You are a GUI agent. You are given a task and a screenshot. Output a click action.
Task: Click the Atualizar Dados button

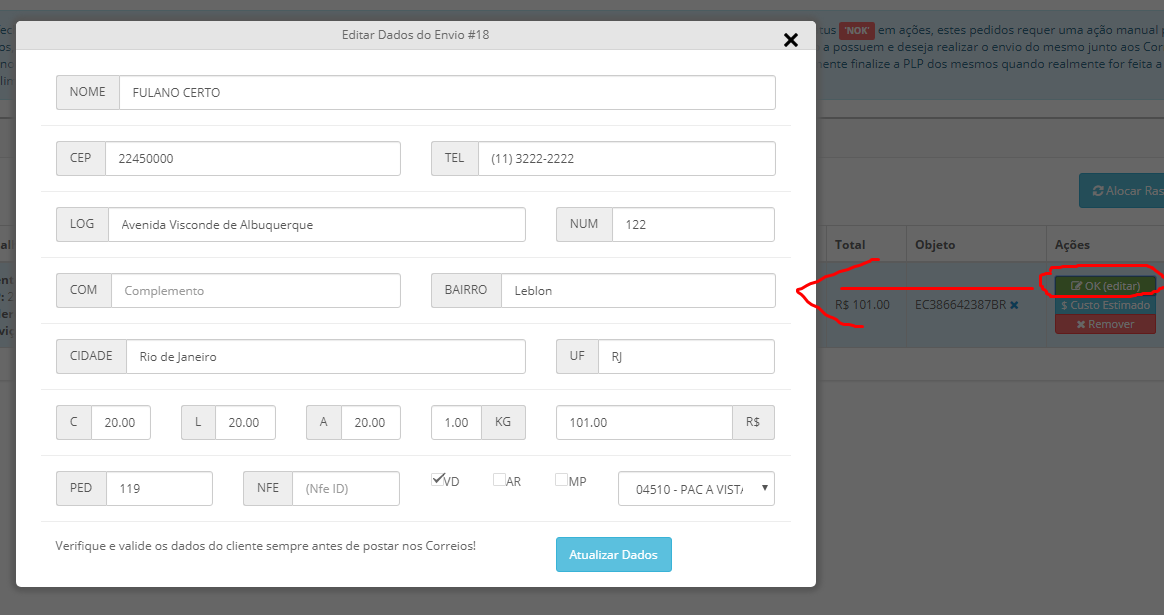613,554
